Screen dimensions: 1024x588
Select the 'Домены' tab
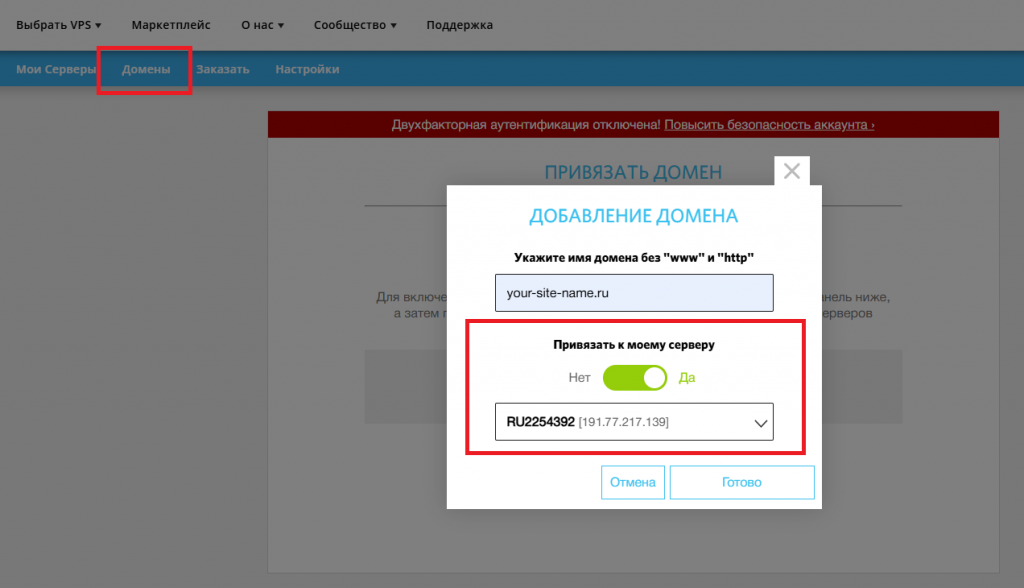146,69
